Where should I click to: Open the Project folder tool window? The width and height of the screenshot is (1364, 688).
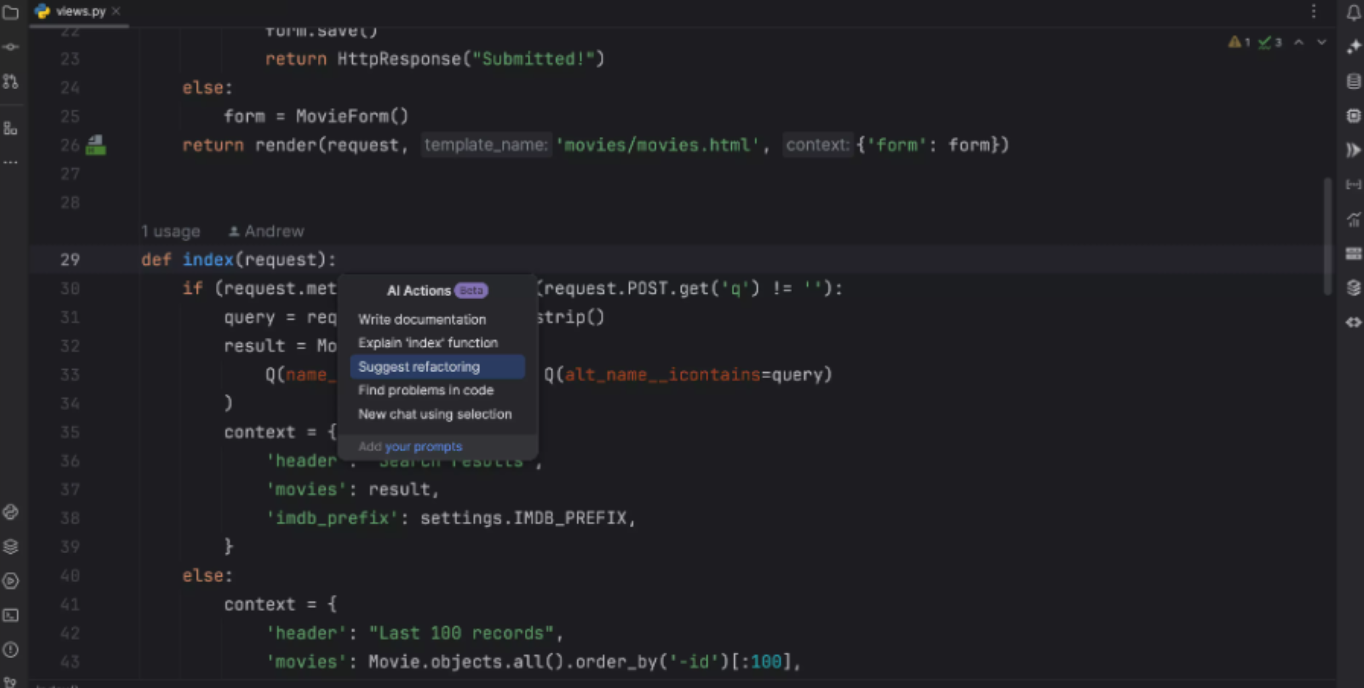click(x=10, y=13)
